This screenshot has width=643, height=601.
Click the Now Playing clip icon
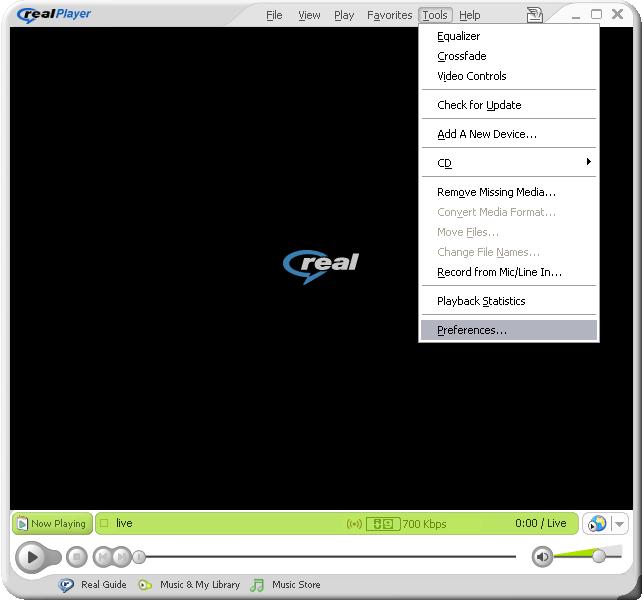pyautogui.click(x=22, y=524)
